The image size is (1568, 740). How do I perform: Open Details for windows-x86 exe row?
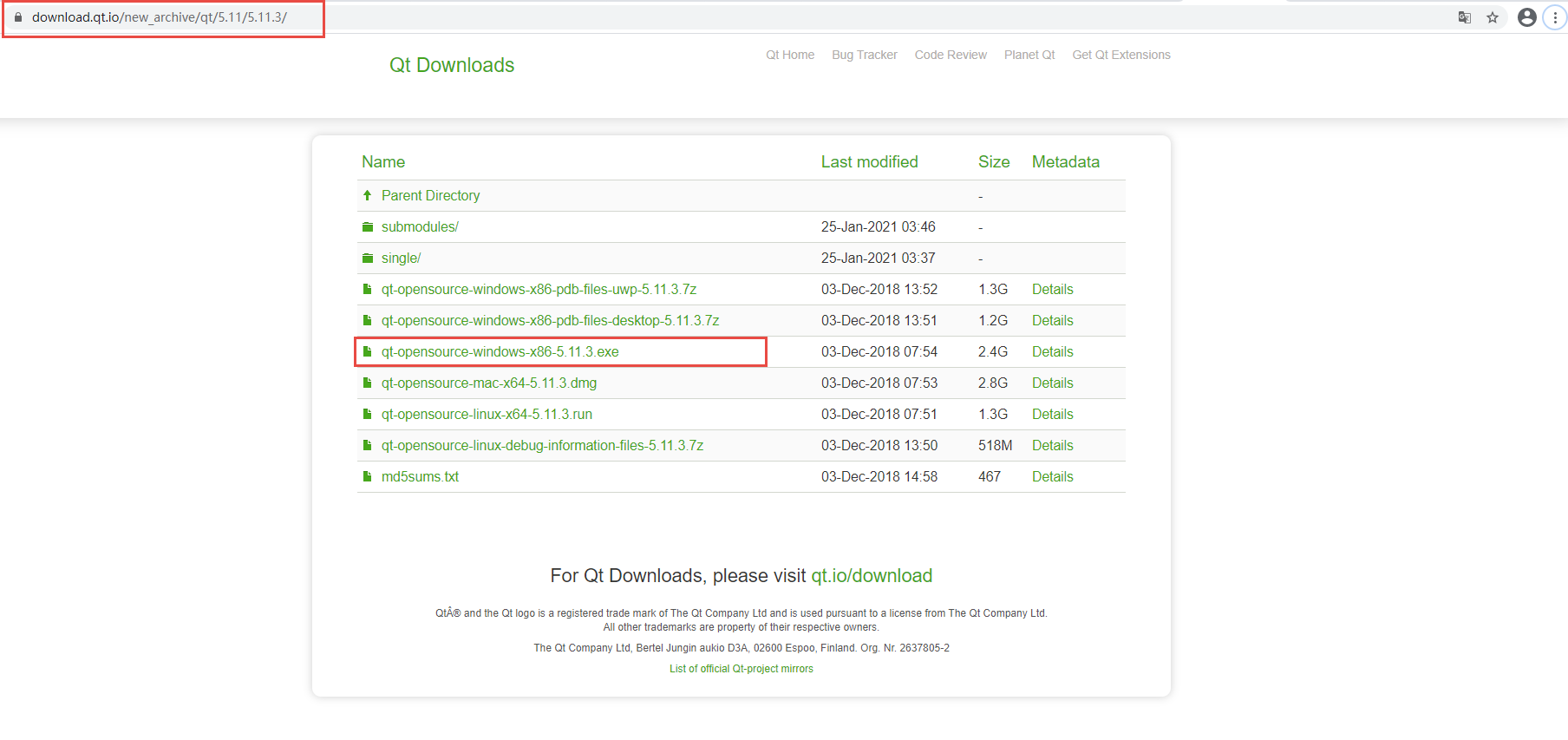(x=1053, y=352)
